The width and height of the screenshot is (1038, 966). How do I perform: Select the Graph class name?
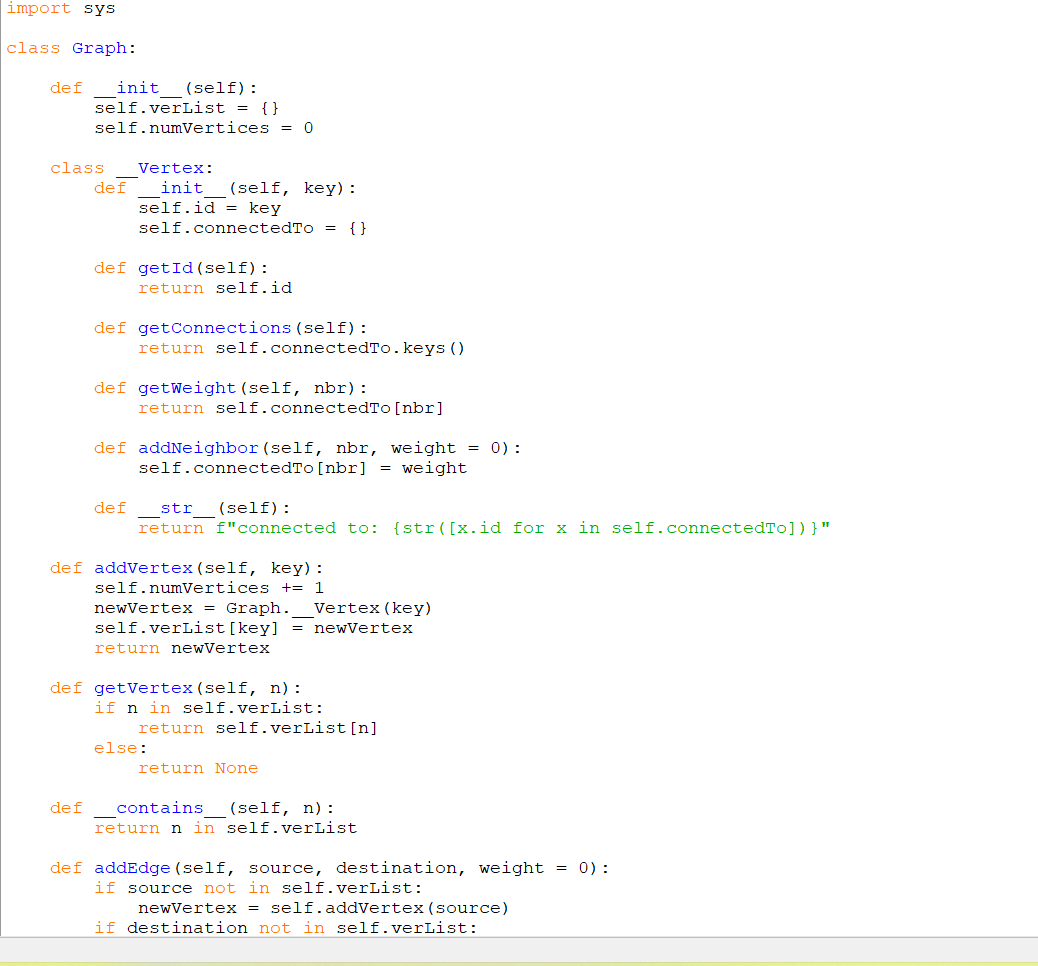click(x=98, y=47)
